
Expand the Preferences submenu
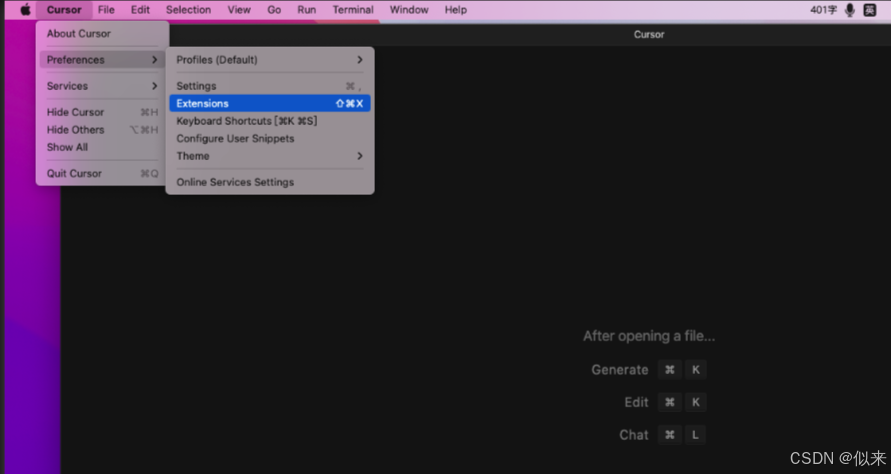click(102, 60)
